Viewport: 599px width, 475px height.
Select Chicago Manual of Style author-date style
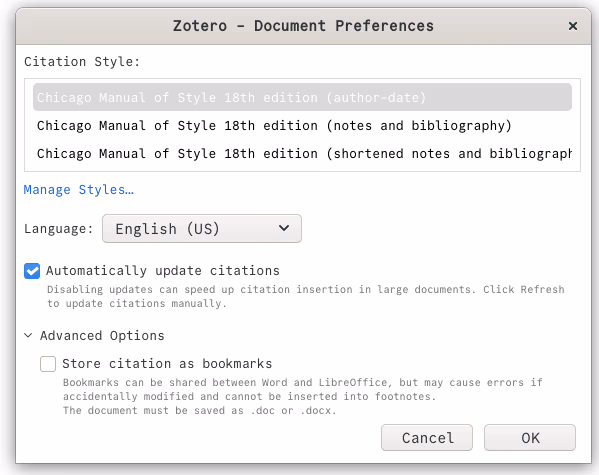302,97
